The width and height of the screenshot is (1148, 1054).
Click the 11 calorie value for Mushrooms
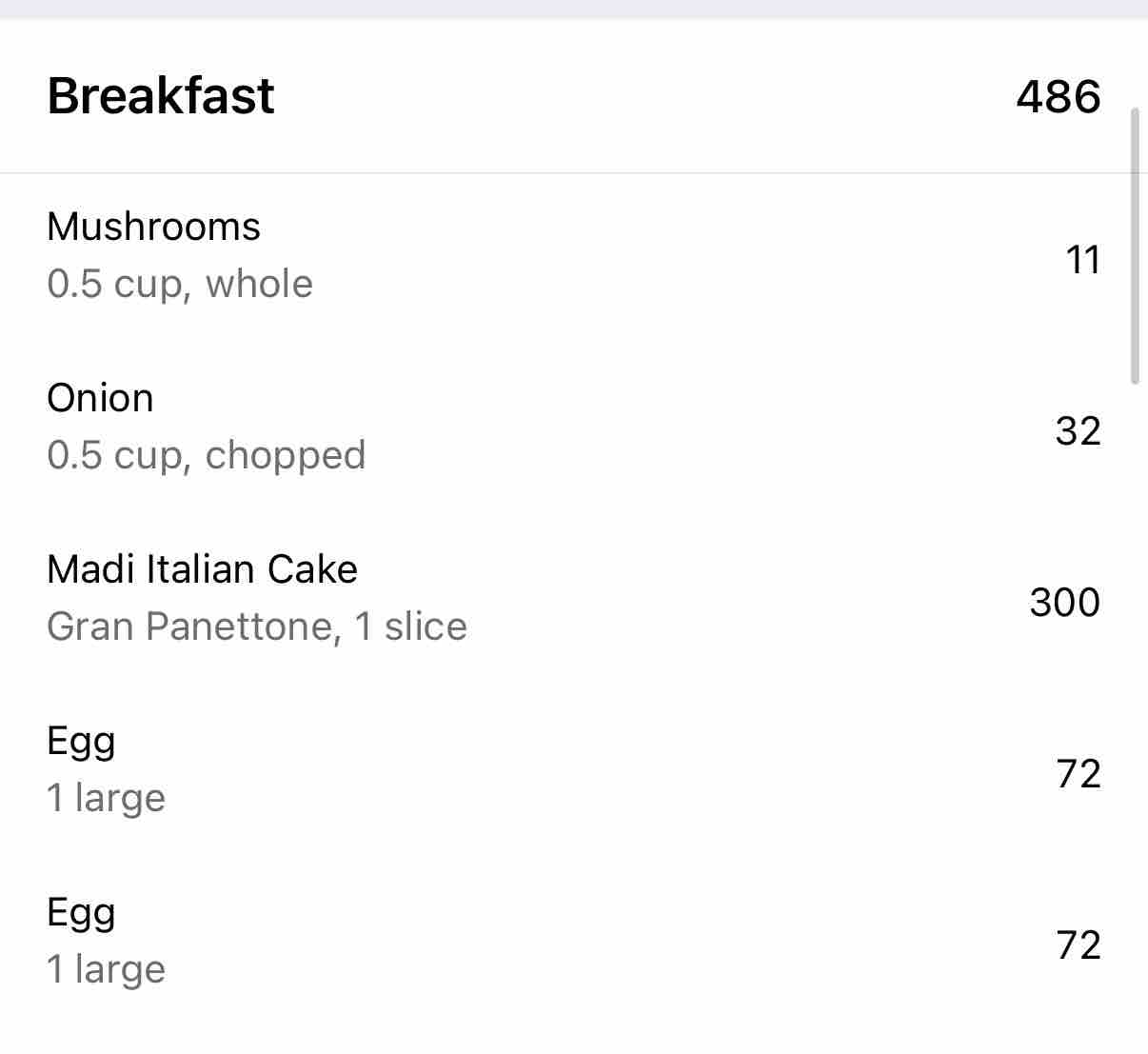pos(1083,260)
